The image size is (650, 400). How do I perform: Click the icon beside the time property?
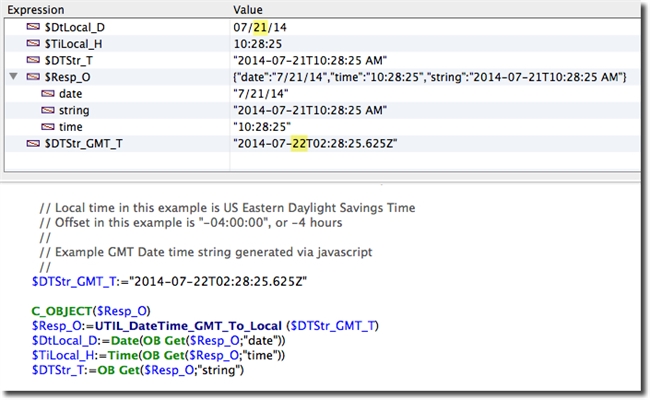pos(48,128)
